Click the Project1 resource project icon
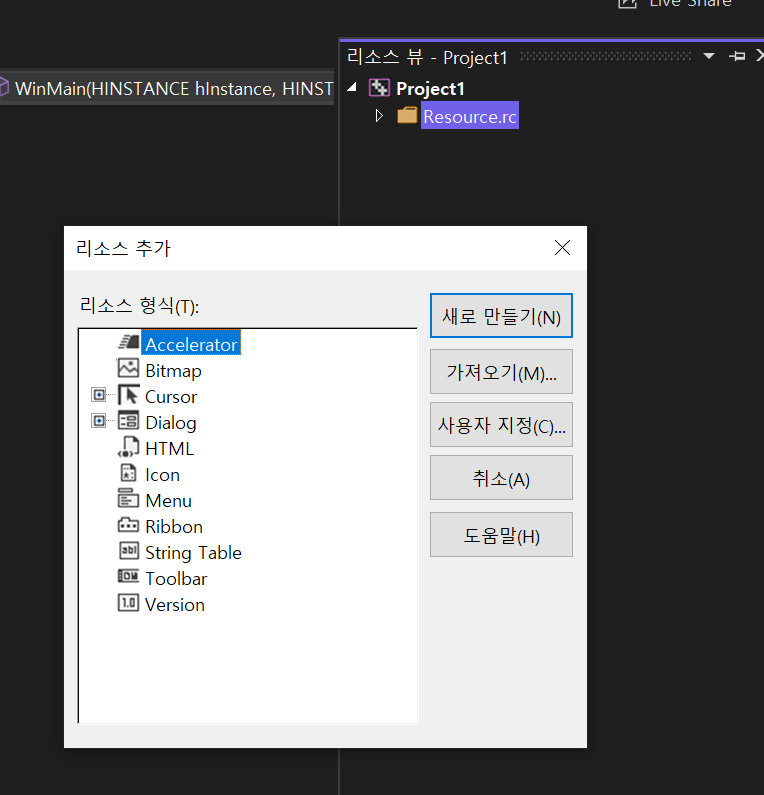The width and height of the screenshot is (764, 795). point(379,88)
